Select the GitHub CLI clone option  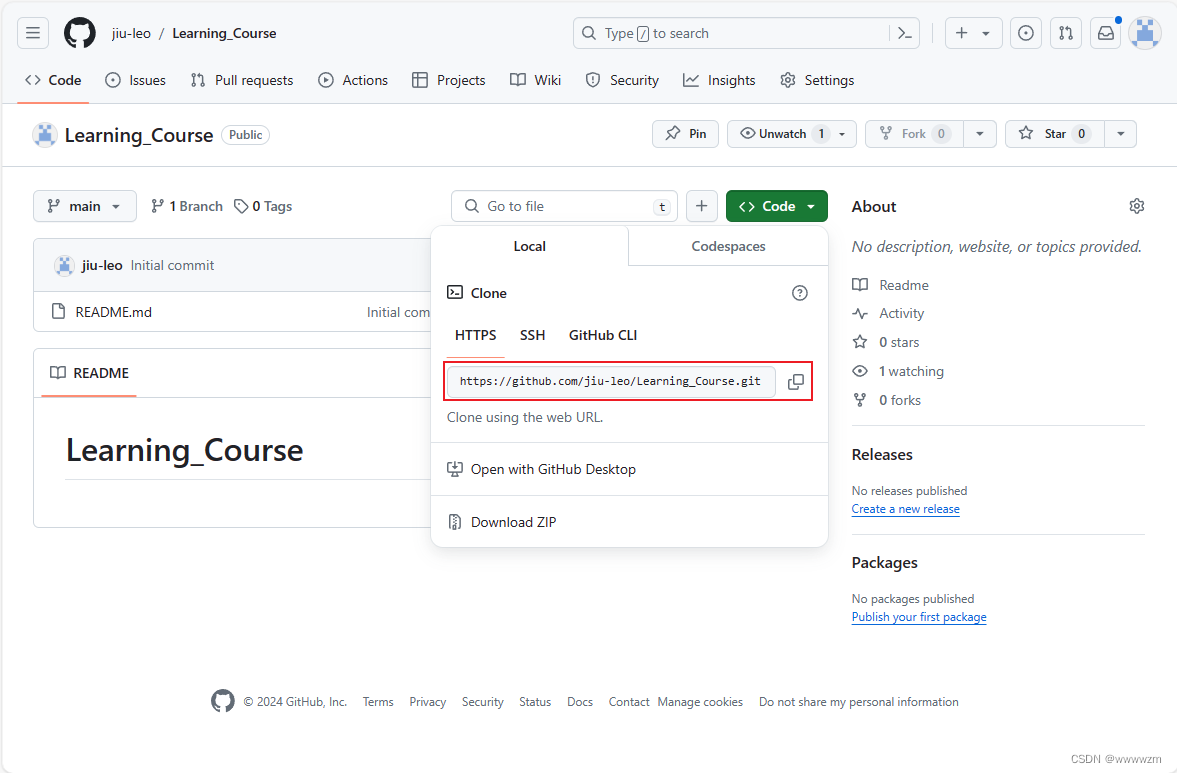click(603, 335)
